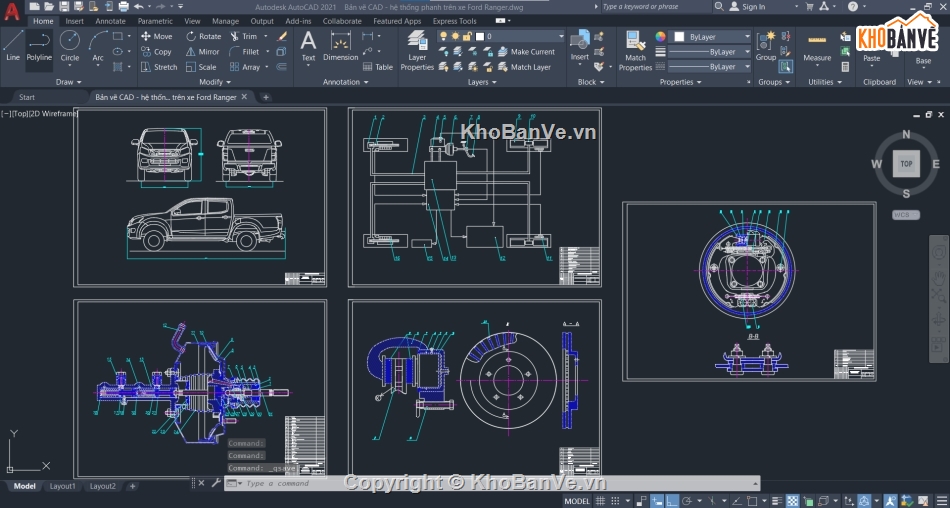Click the Group objects tool
950x508 pixels.
click(x=766, y=46)
